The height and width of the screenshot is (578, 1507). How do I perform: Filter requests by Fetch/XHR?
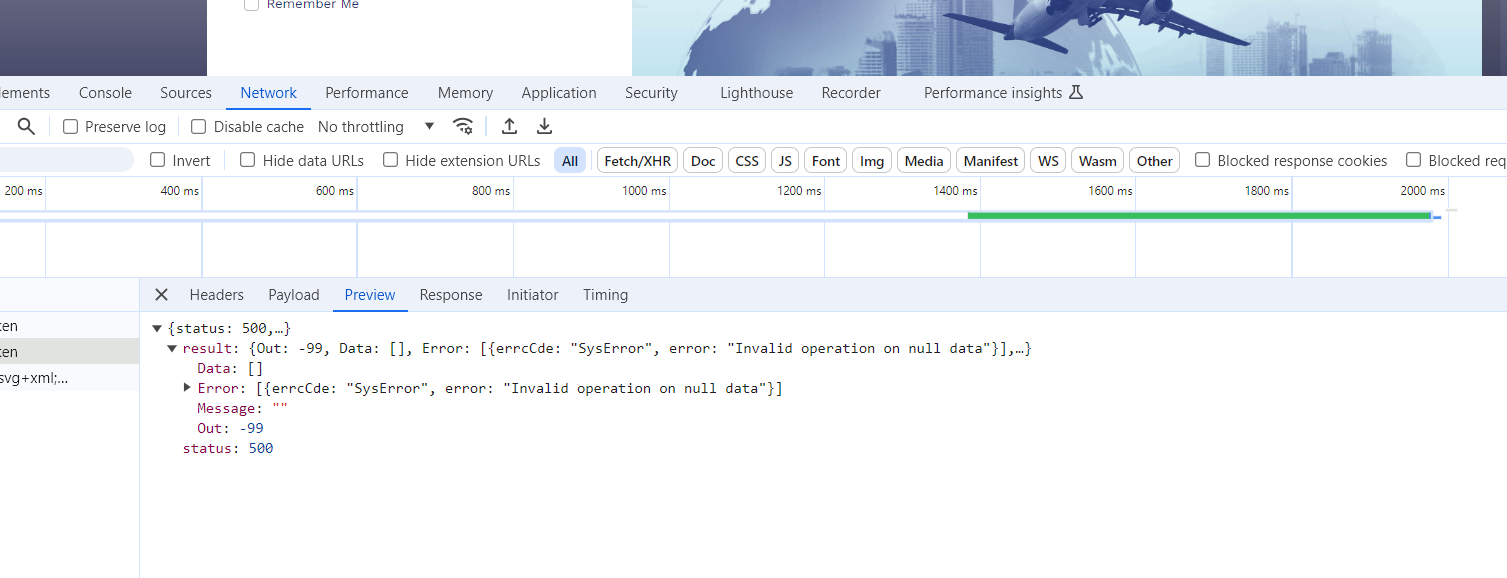coord(637,161)
